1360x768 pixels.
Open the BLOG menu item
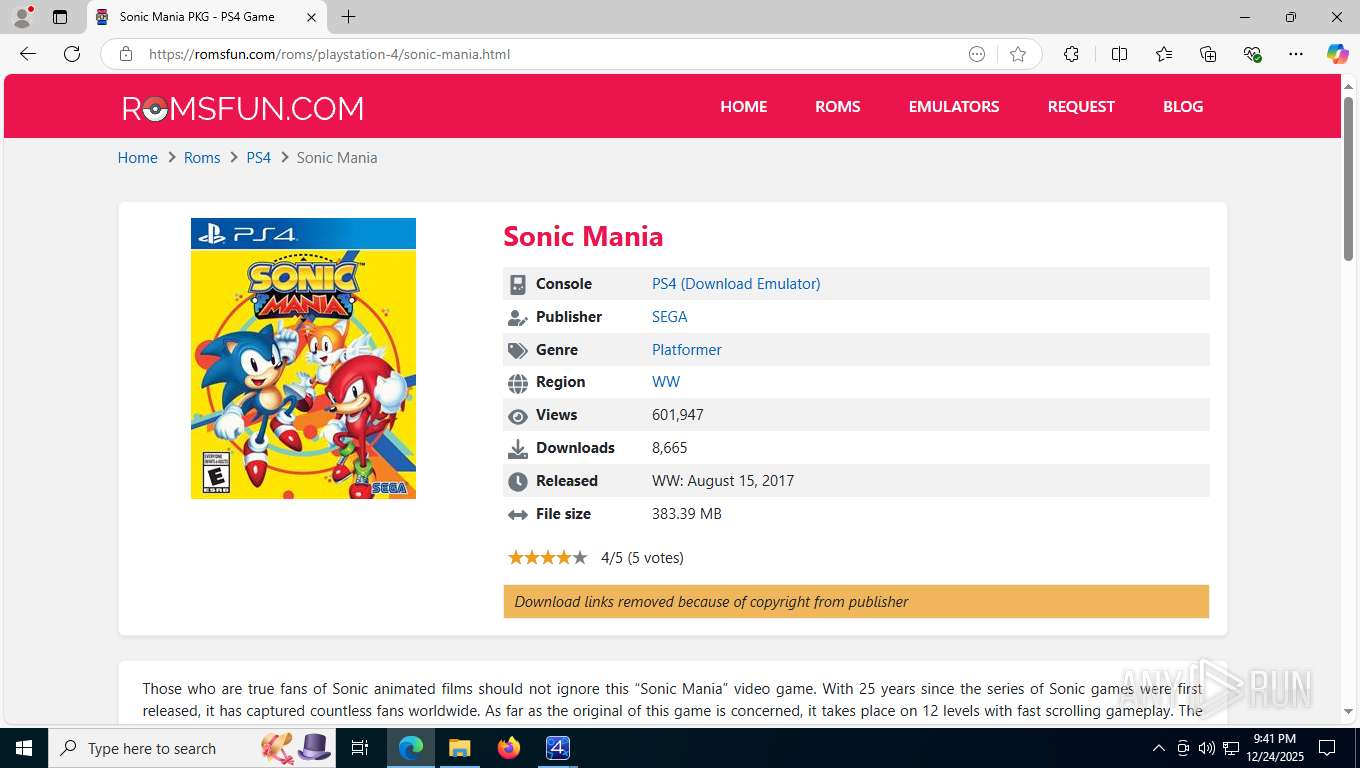(1183, 106)
